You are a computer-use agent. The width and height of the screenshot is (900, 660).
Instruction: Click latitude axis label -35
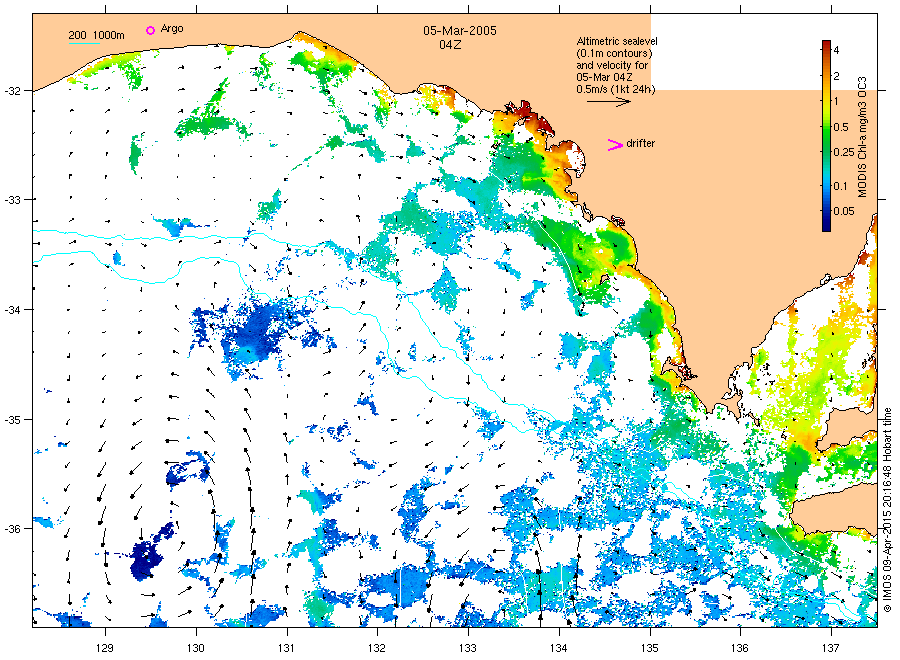point(12,419)
